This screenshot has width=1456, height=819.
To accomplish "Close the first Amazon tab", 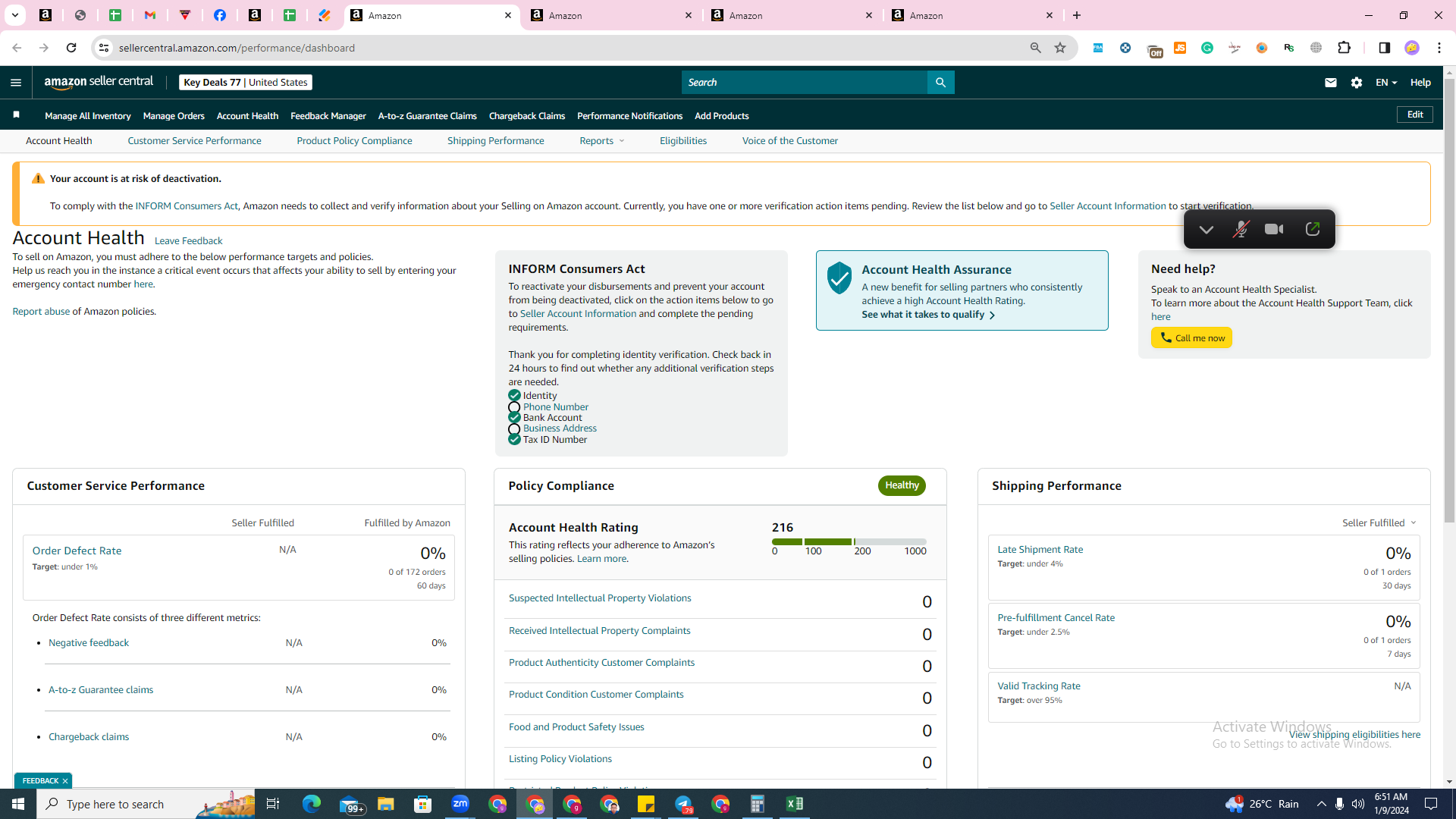I will click(x=508, y=15).
